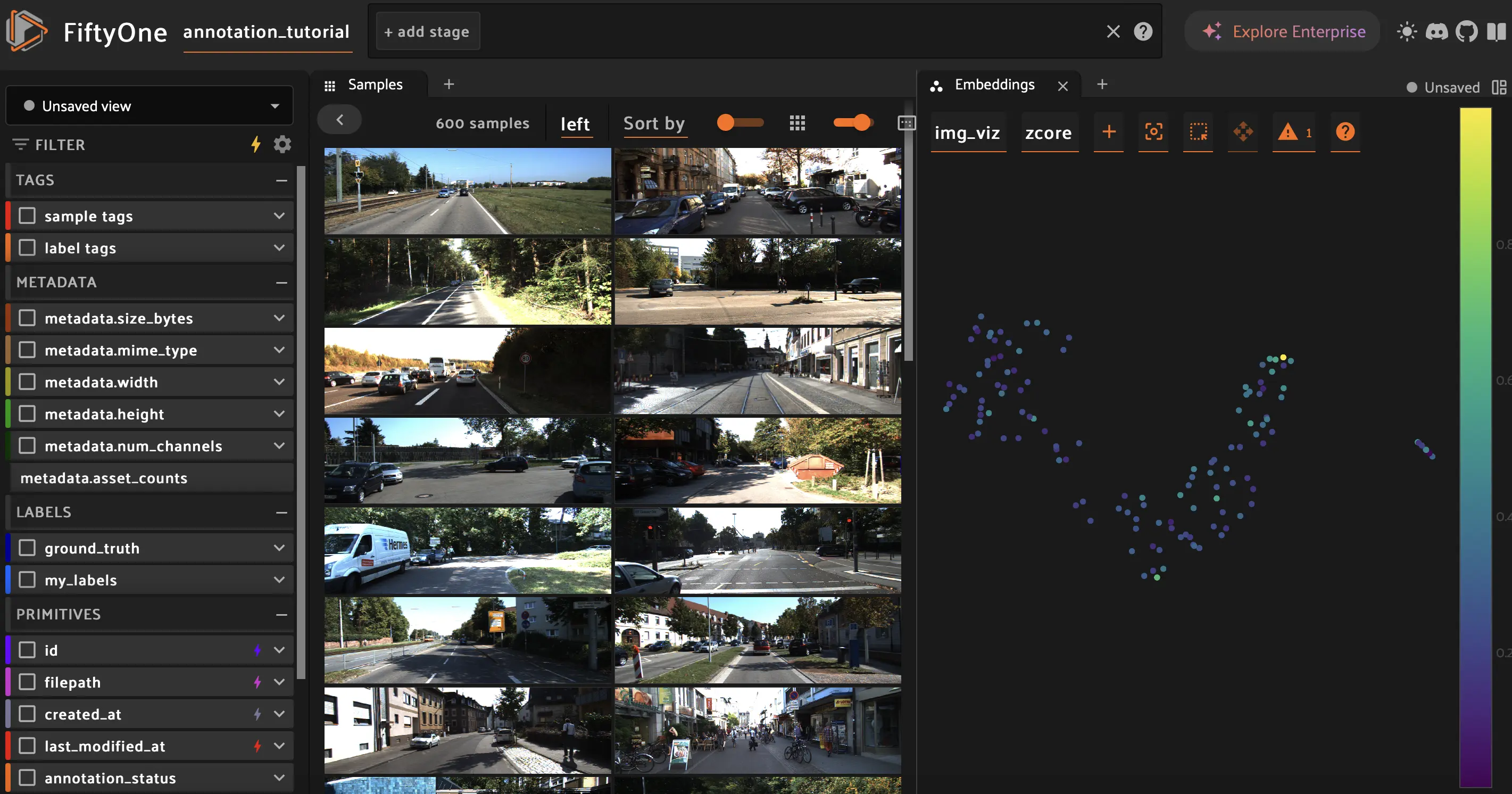Toggle the light/dark theme sun icon
The image size is (1512, 794).
coord(1407,32)
